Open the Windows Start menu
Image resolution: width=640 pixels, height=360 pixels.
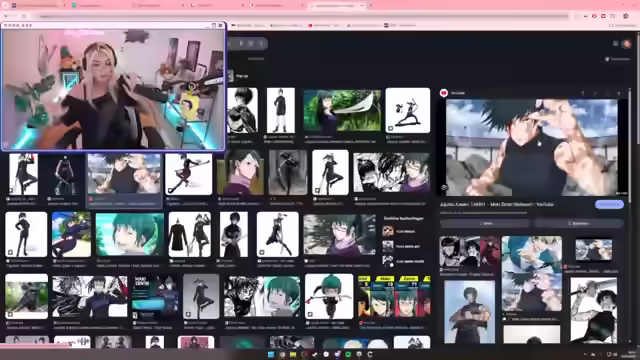[x=271, y=354]
